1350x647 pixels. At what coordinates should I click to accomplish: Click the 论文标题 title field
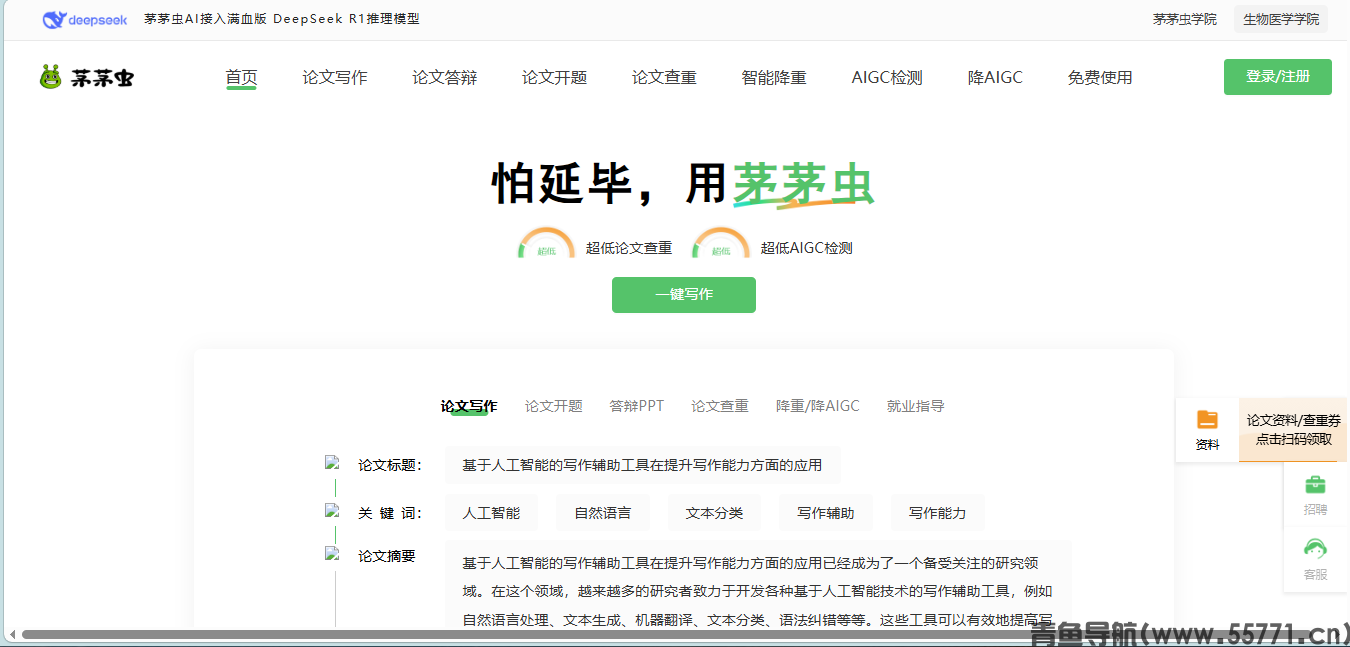pyautogui.click(x=643, y=465)
